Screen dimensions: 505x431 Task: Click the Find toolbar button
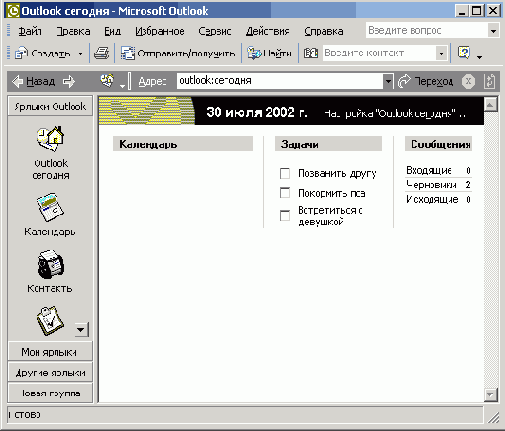tap(269, 53)
